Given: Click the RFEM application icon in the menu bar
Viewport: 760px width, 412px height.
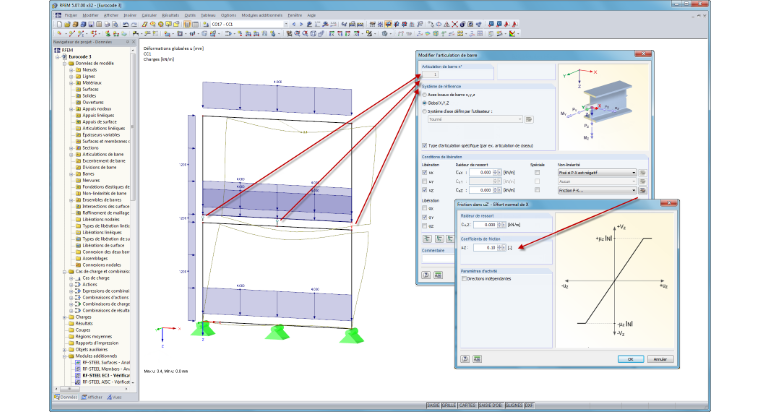Looking at the screenshot, I should coord(58,16).
